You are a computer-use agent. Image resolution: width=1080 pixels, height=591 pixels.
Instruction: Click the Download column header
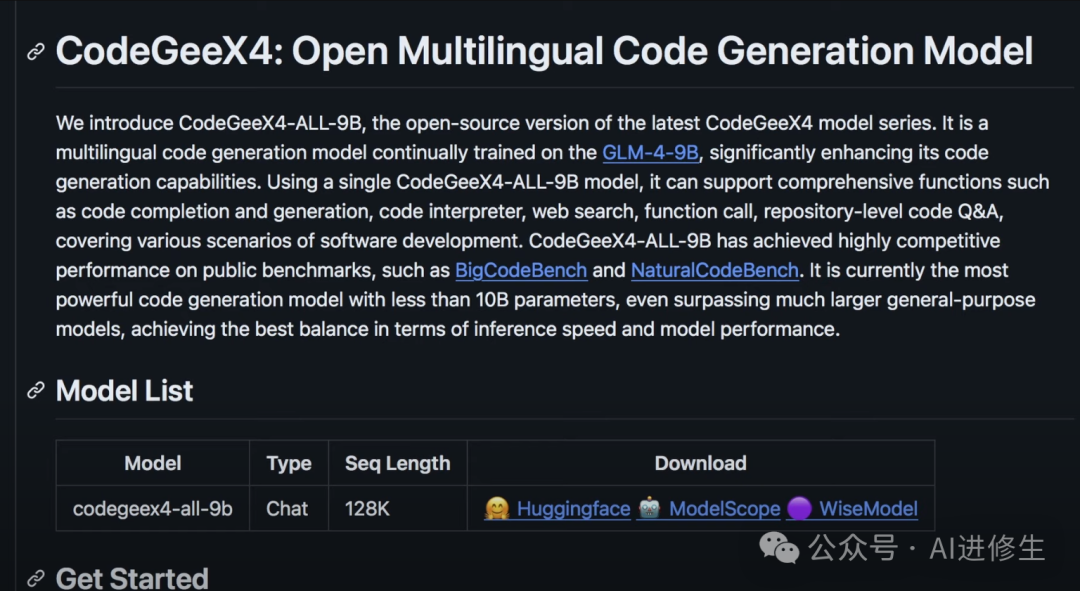point(700,463)
